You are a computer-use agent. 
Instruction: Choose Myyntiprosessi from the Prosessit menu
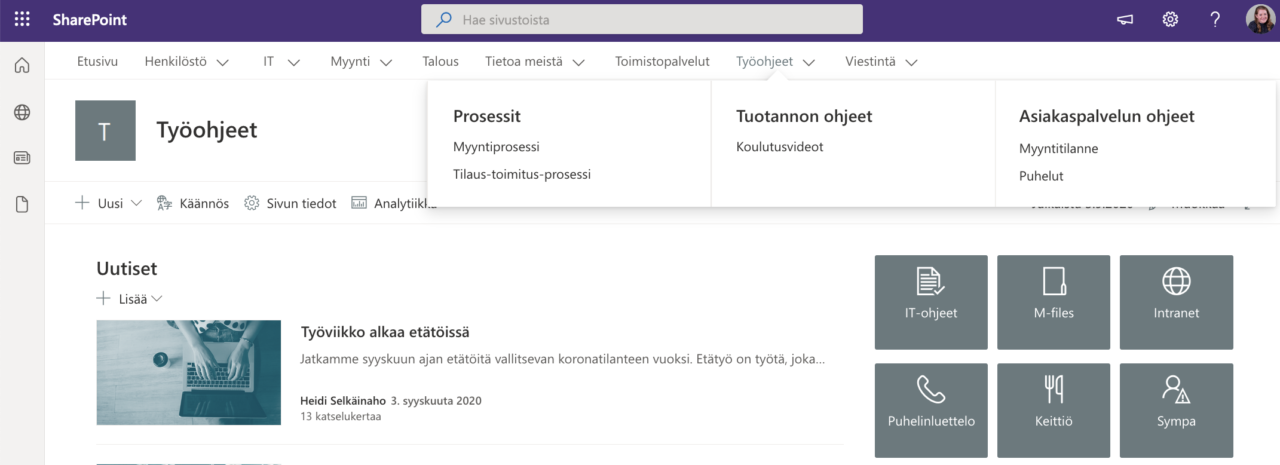[x=496, y=147]
